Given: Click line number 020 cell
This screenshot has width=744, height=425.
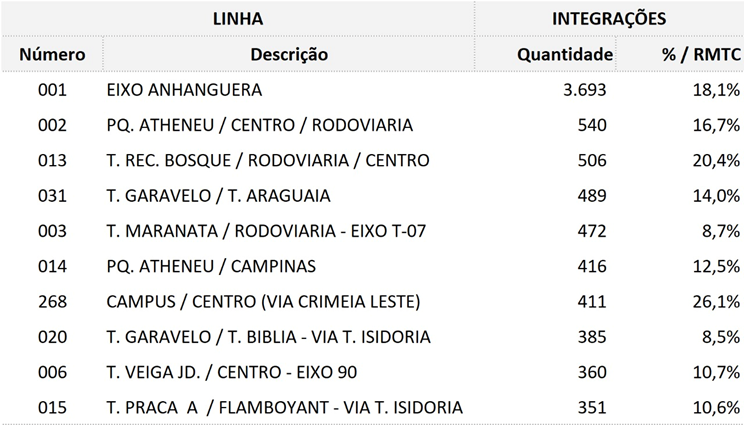Looking at the screenshot, I should point(52,337).
